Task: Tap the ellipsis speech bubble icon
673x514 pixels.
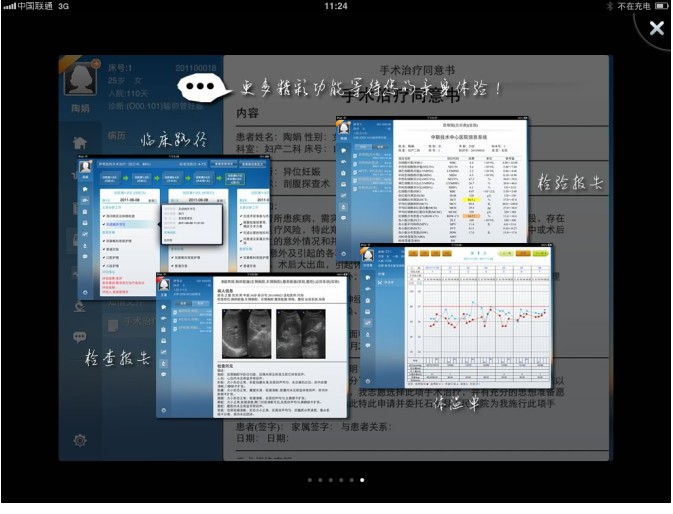Action: coord(203,88)
